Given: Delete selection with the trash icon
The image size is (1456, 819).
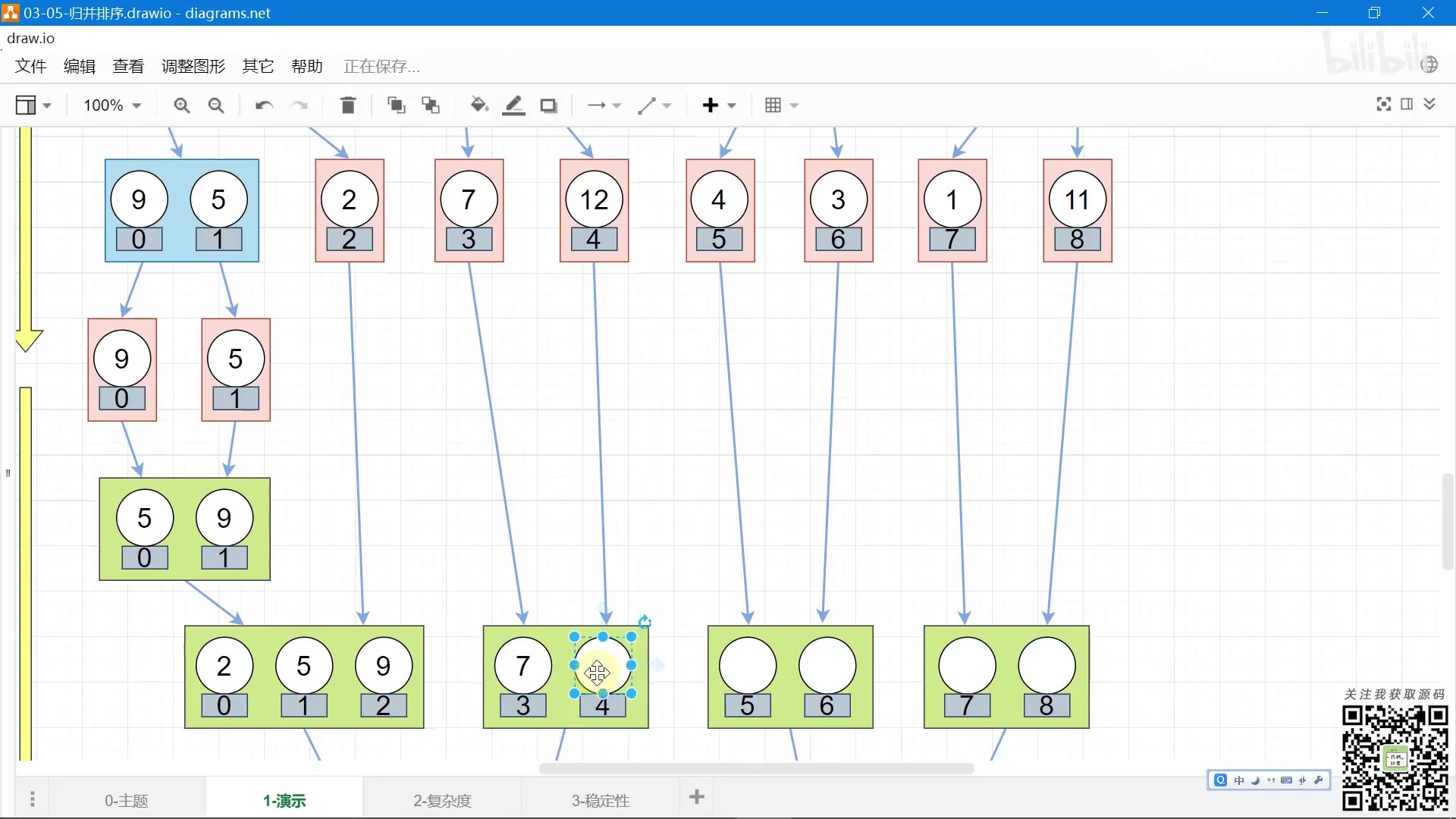Looking at the screenshot, I should [x=348, y=105].
